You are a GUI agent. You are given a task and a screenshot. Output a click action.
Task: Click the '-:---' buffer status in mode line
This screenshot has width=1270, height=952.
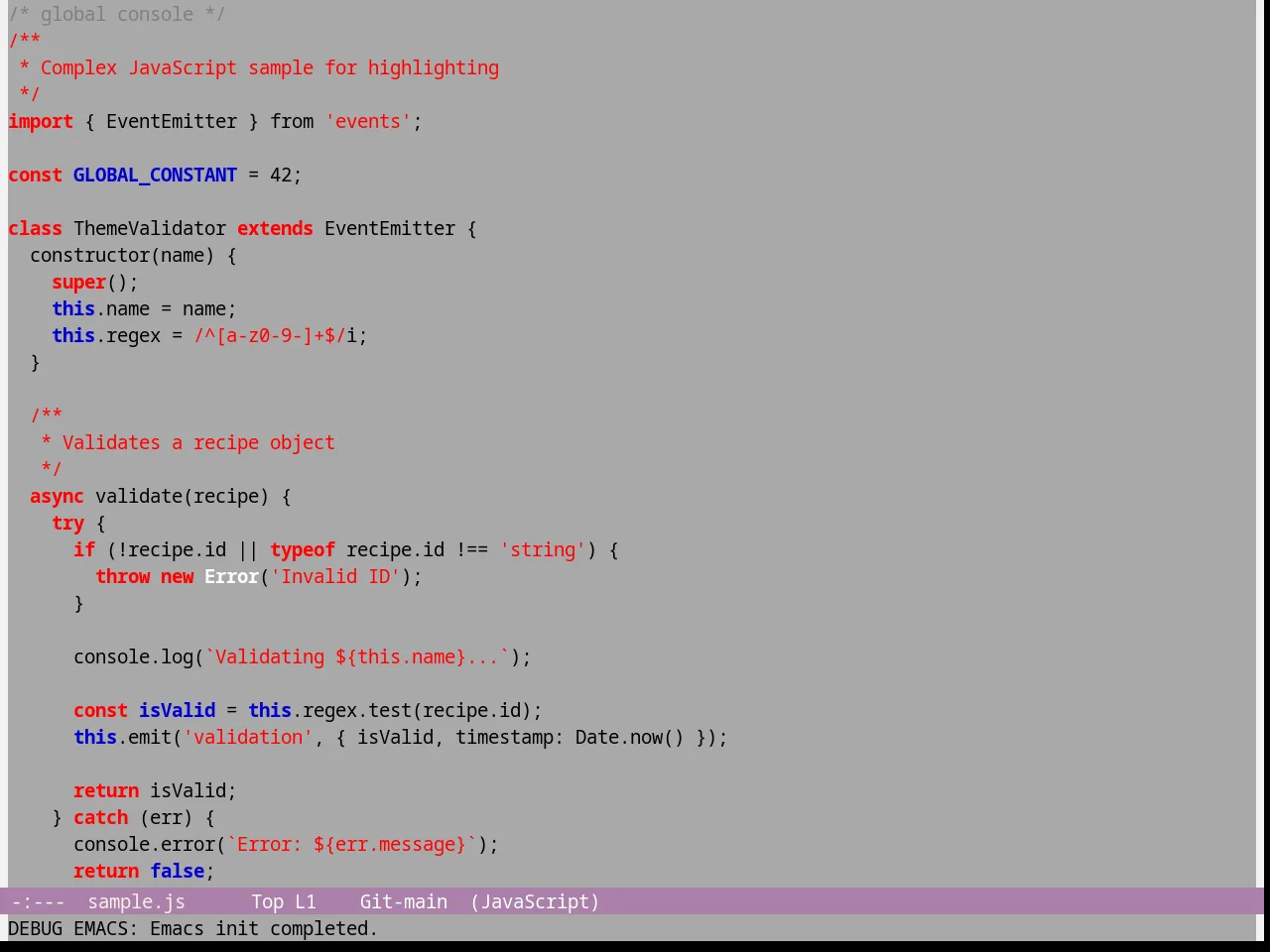coord(38,901)
